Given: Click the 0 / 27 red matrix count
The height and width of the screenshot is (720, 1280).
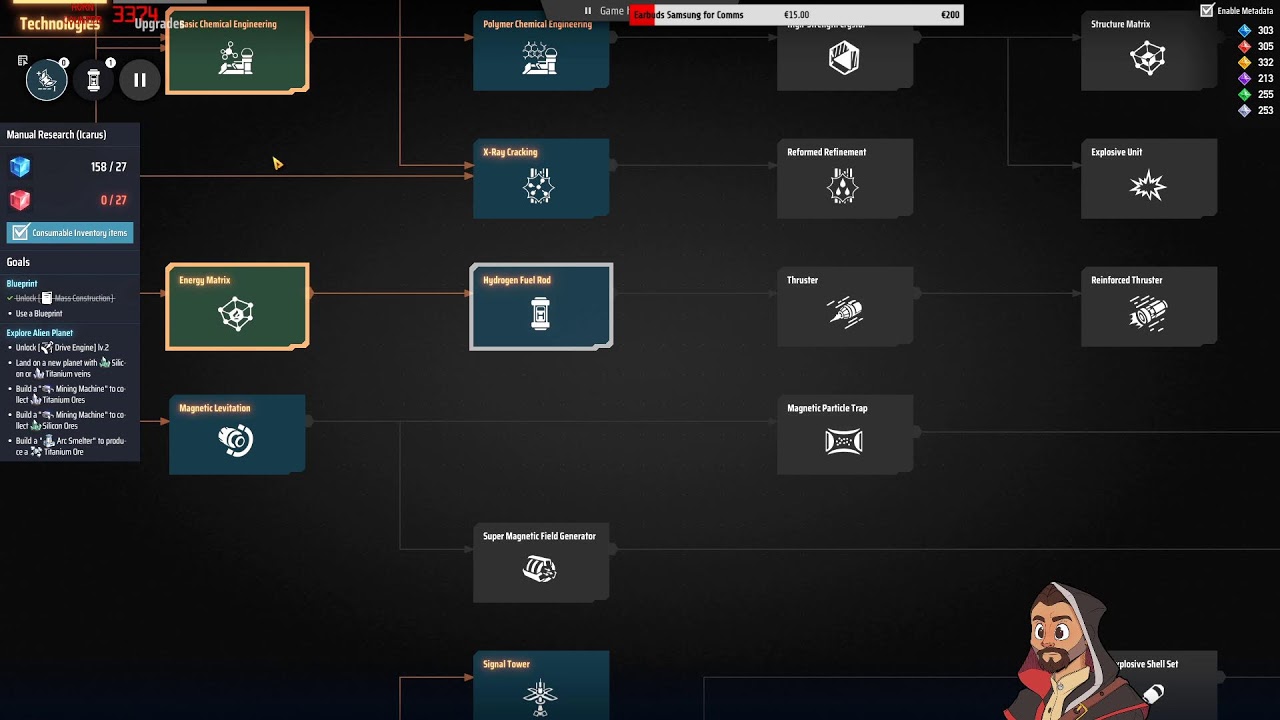Looking at the screenshot, I should (113, 200).
